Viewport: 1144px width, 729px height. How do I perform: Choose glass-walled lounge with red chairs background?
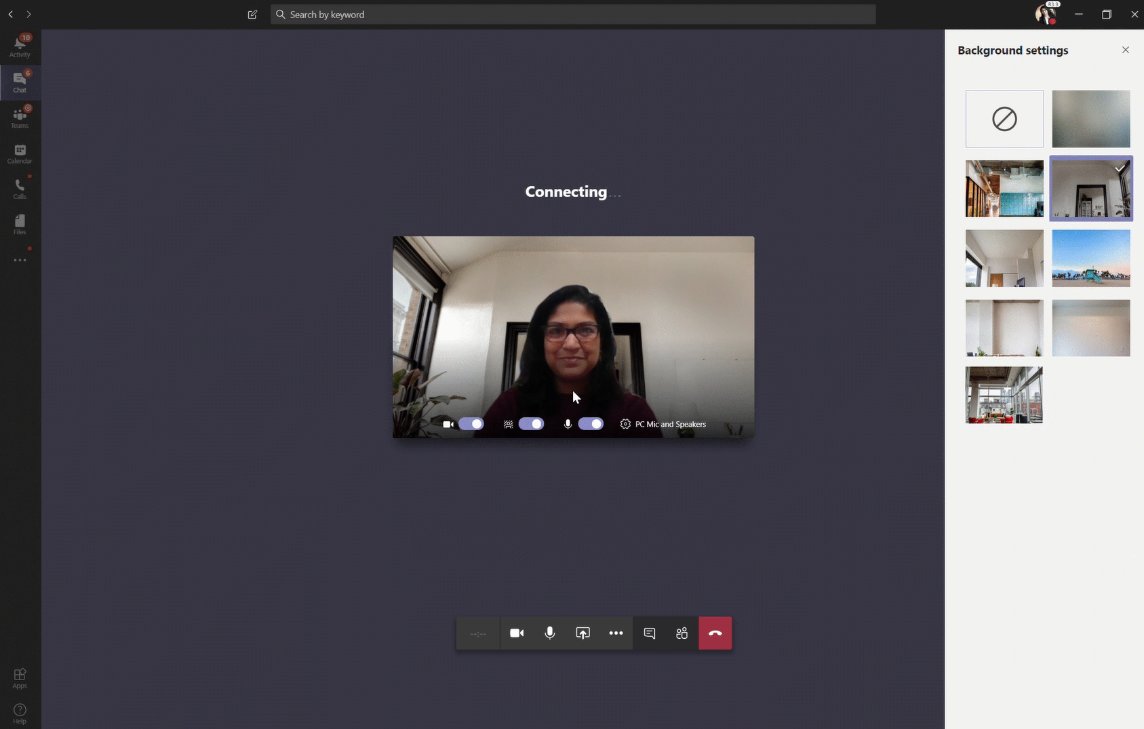tap(1005, 396)
